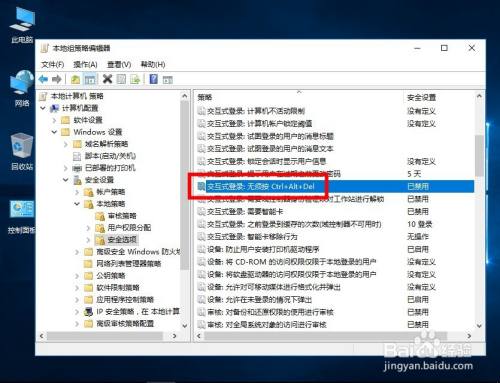Click the Up one level folder icon
The width and height of the screenshot is (500, 383).
pyautogui.click(x=75, y=79)
